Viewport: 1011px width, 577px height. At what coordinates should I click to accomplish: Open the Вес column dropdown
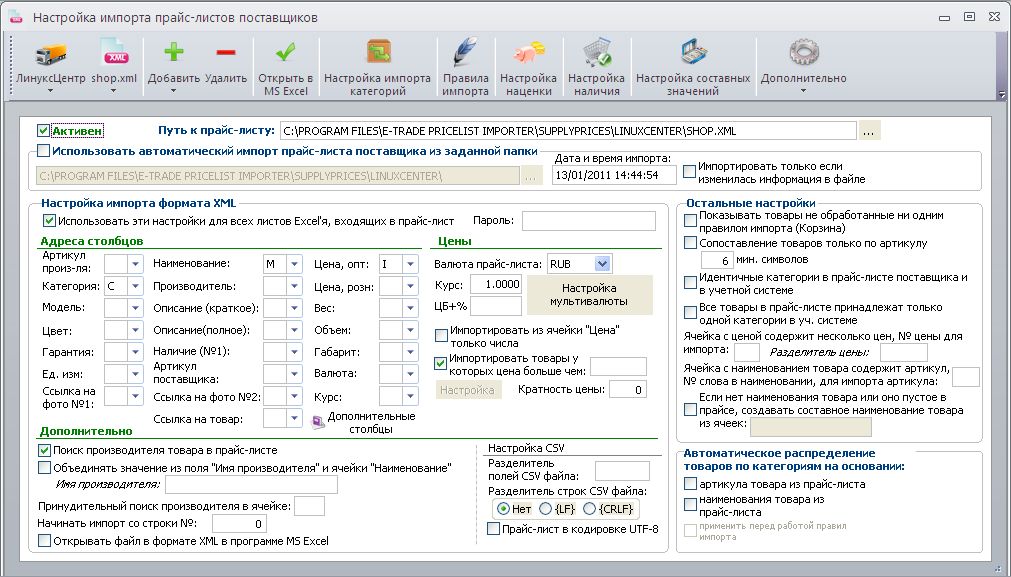tap(410, 308)
